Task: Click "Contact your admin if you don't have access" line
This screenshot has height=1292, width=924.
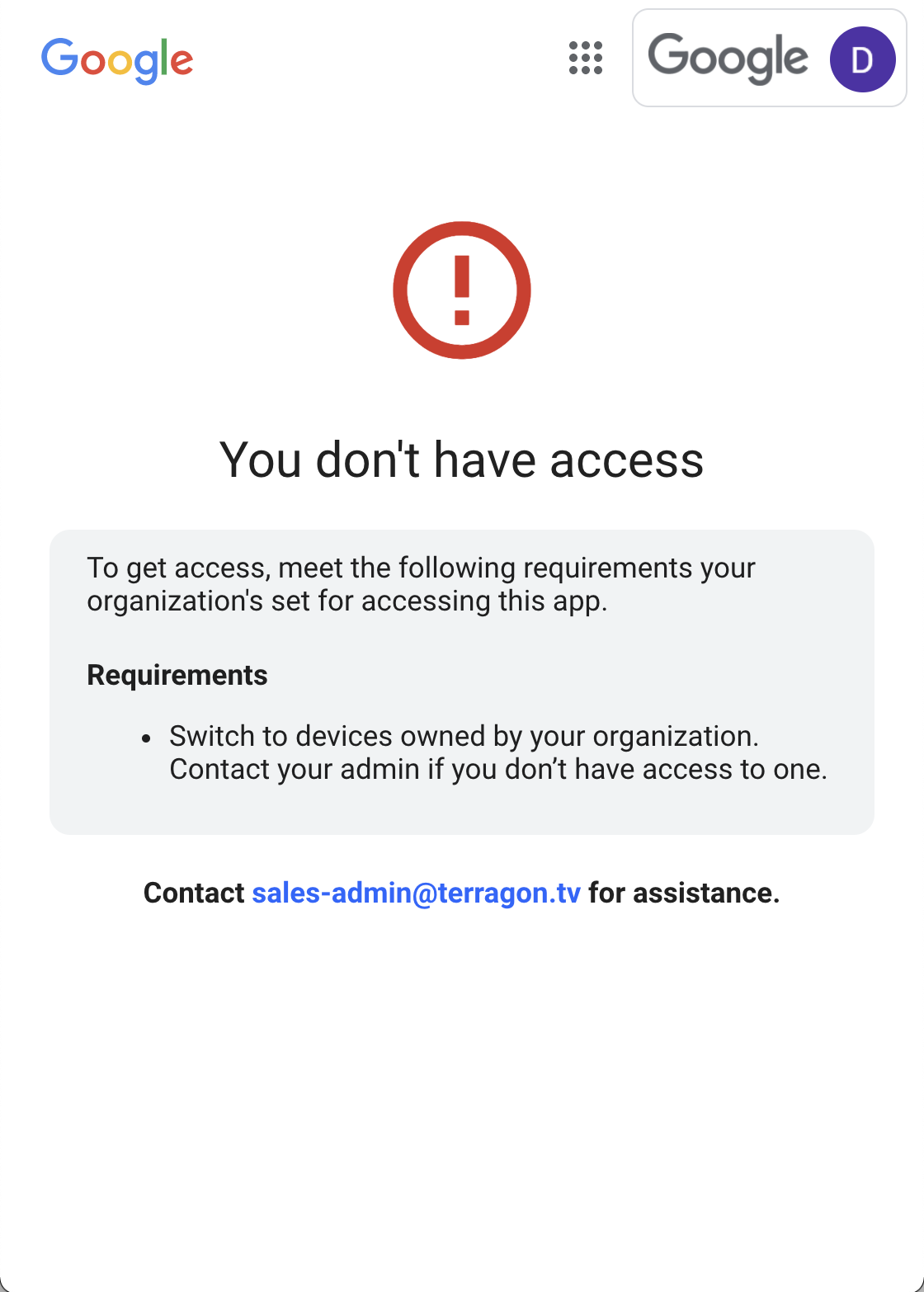Action: point(498,769)
